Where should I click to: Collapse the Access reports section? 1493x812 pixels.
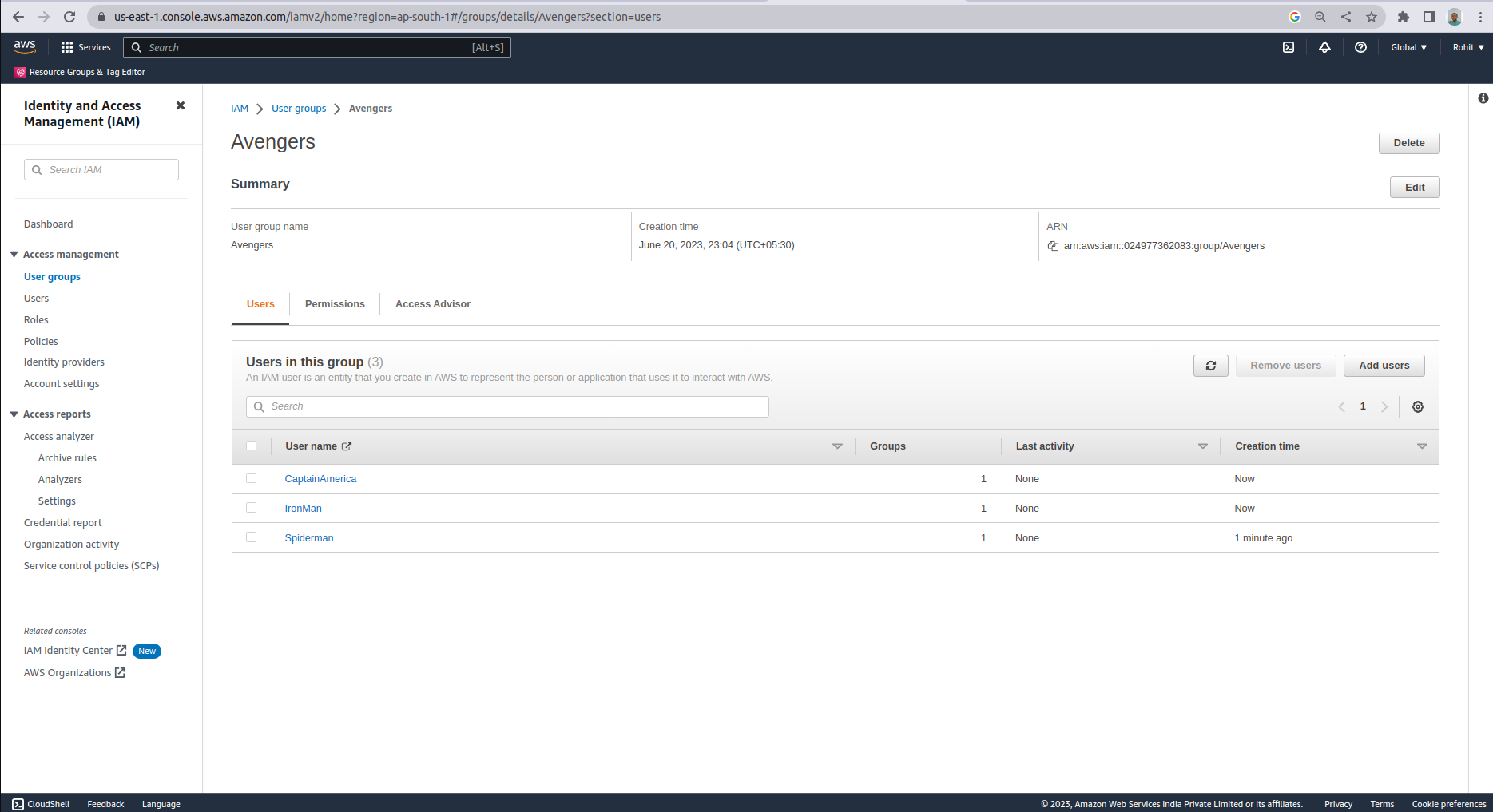click(14, 414)
